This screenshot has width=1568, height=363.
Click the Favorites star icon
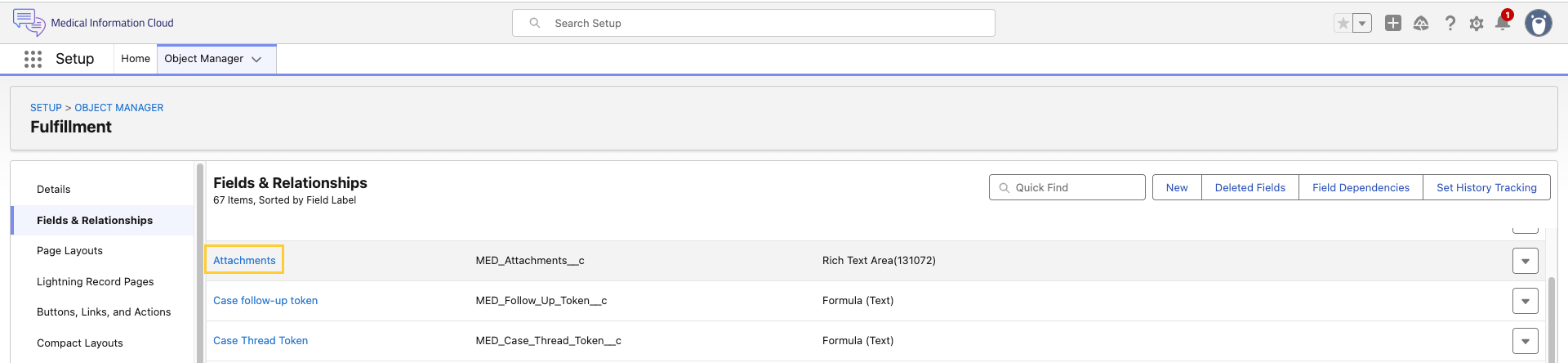1343,23
